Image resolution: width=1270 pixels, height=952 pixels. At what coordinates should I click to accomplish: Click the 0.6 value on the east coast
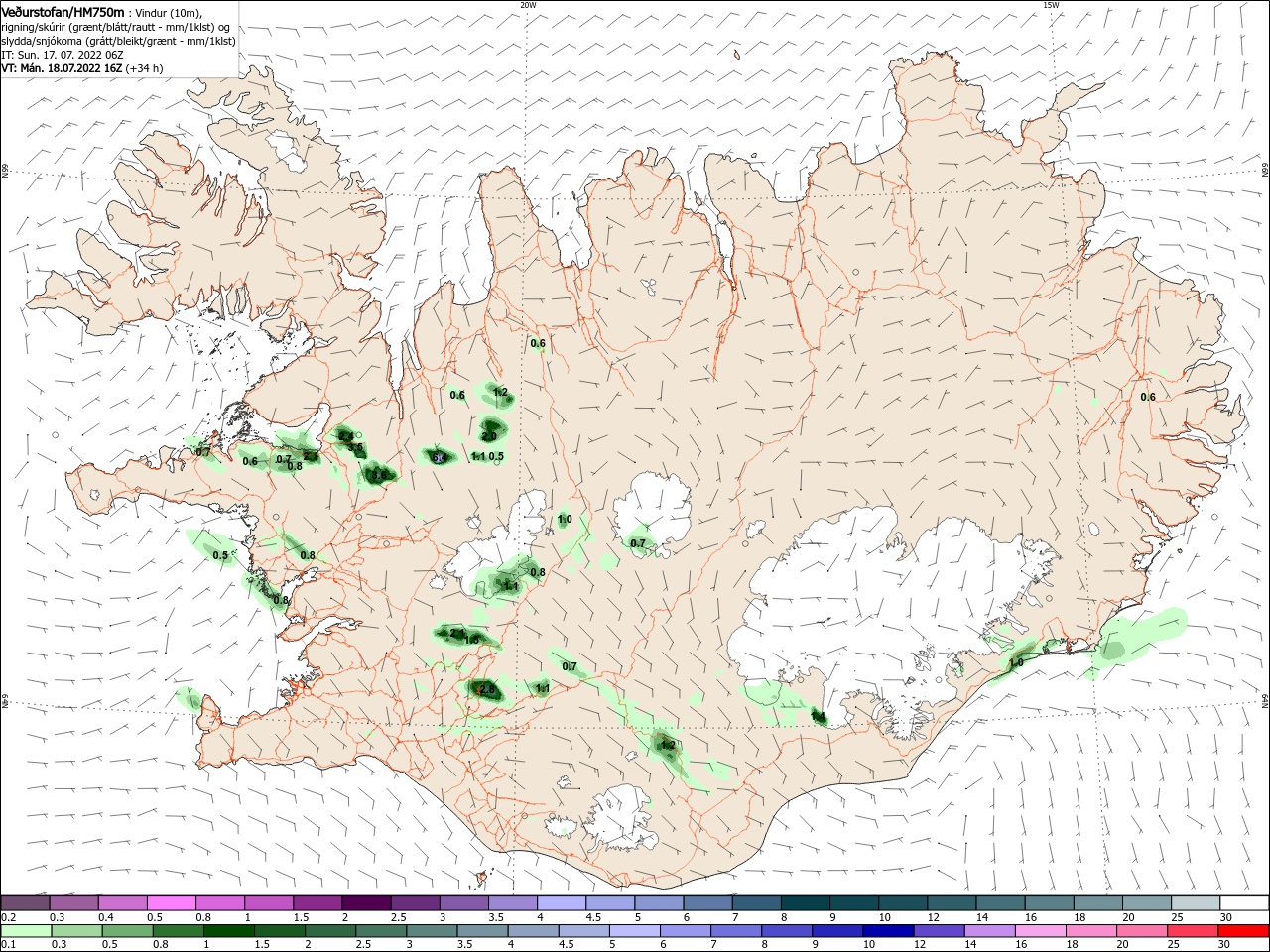[x=1148, y=397]
